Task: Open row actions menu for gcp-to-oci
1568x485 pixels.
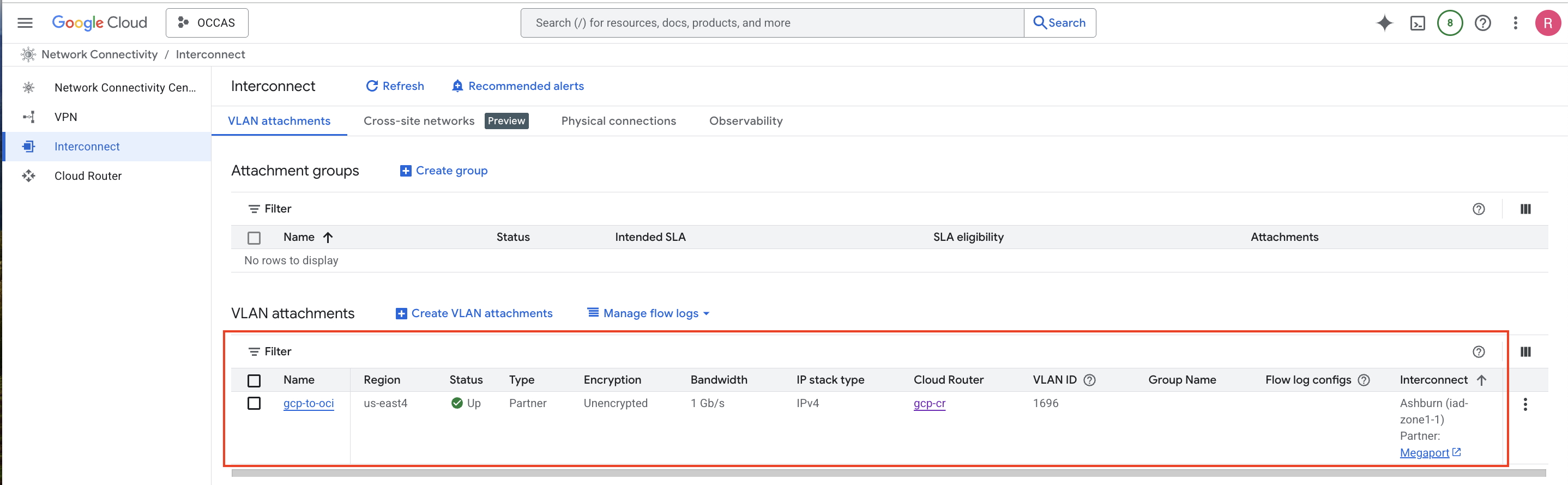Action: (x=1525, y=405)
